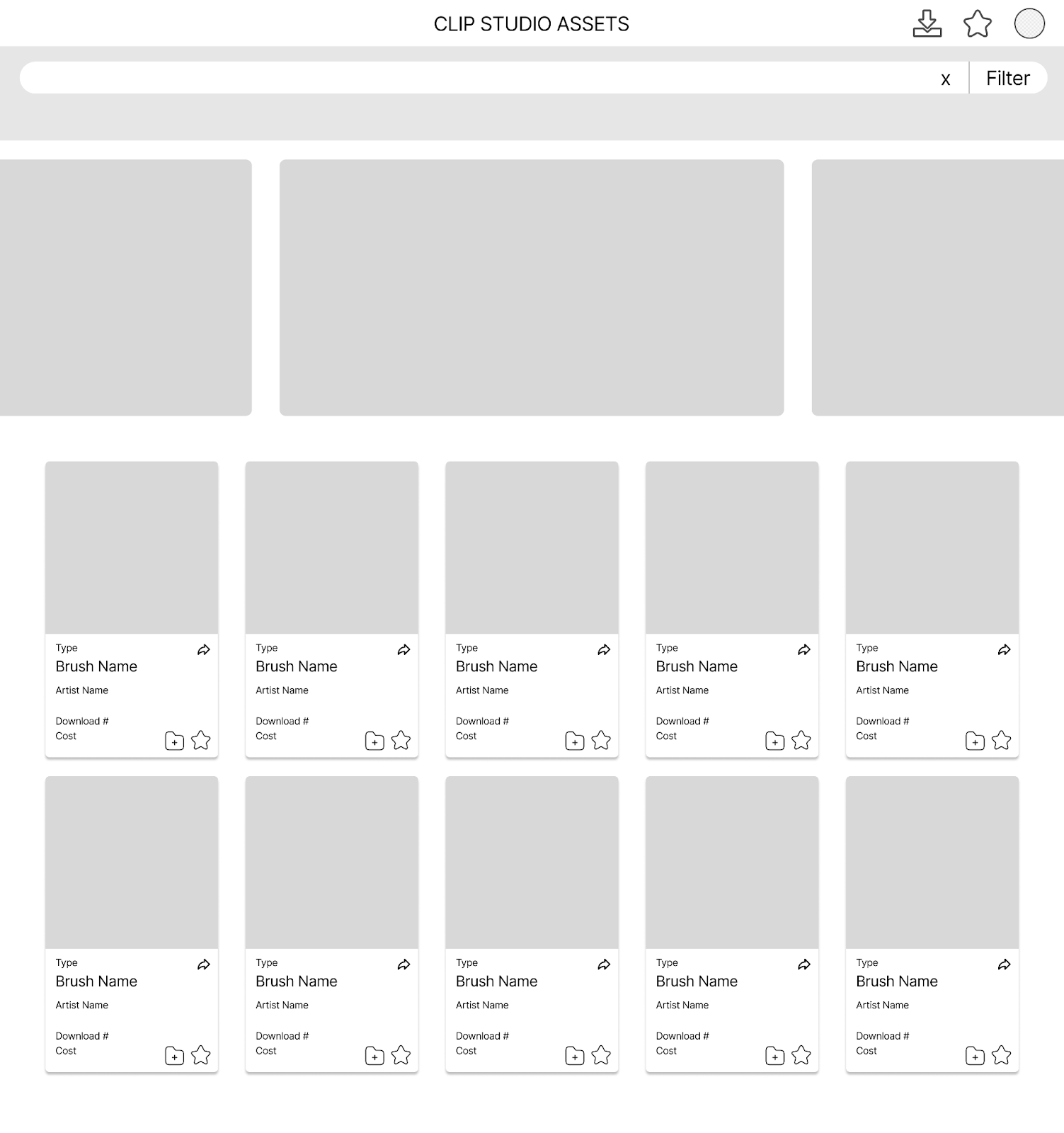1064x1133 pixels.
Task: Favorite the bottom row second card
Action: (x=401, y=1055)
